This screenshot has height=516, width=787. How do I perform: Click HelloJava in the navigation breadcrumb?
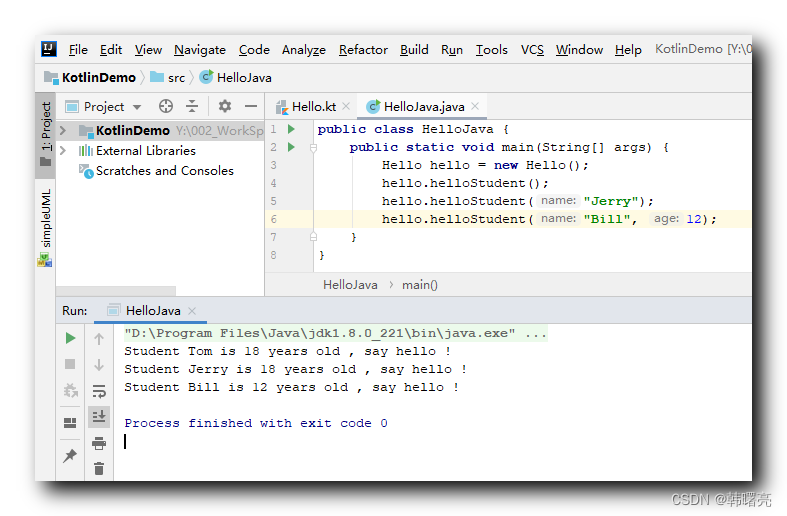(x=236, y=78)
